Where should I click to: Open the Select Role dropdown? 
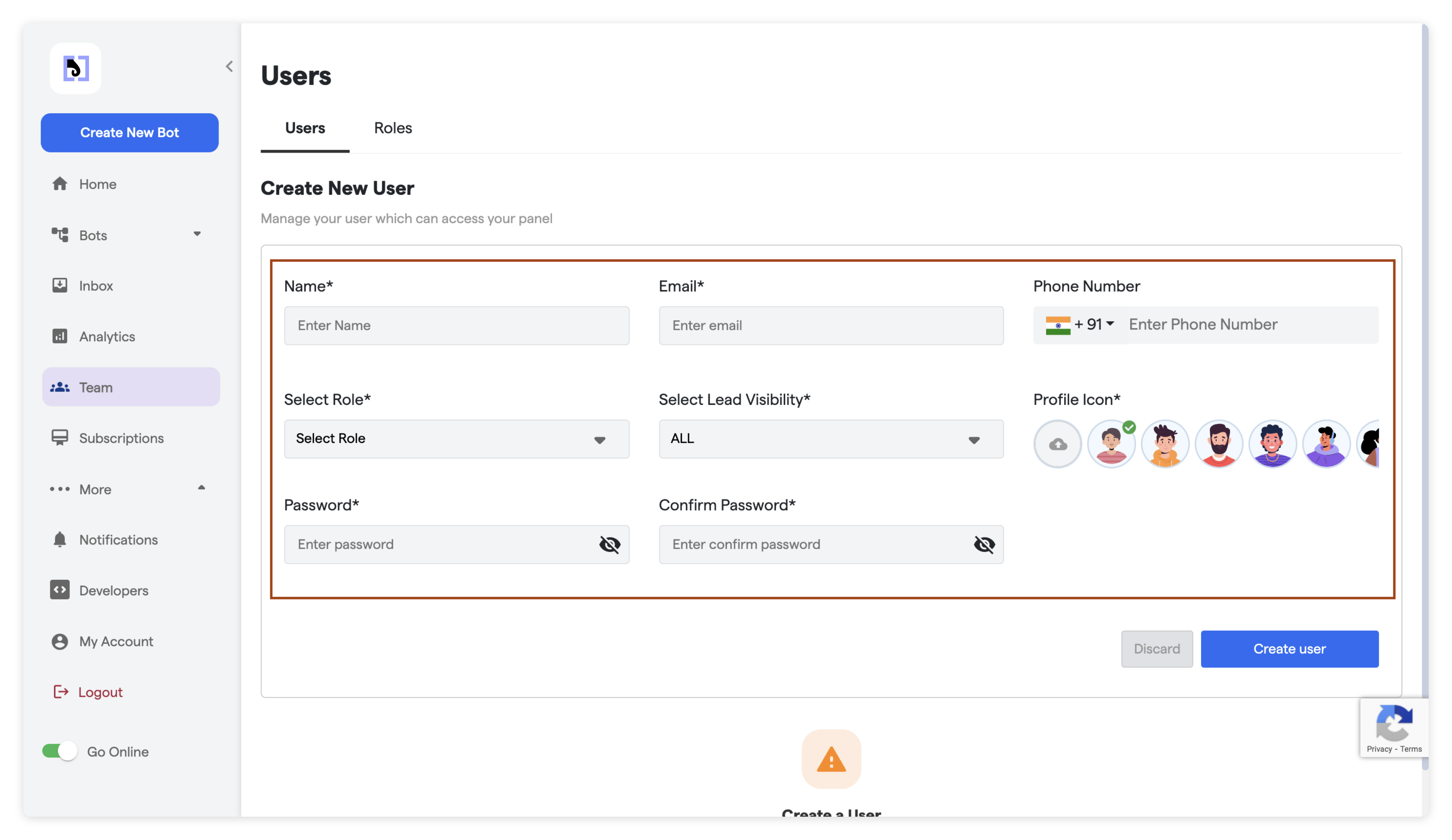click(x=456, y=439)
